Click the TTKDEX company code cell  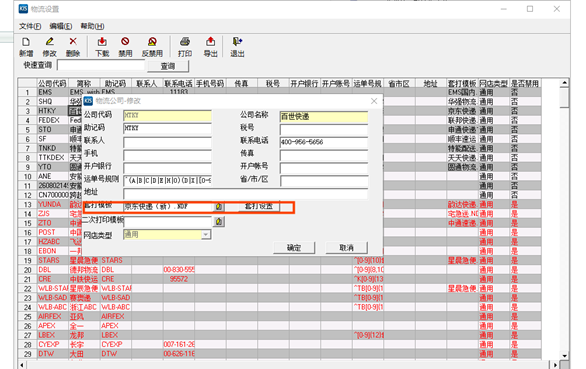tap(52, 157)
